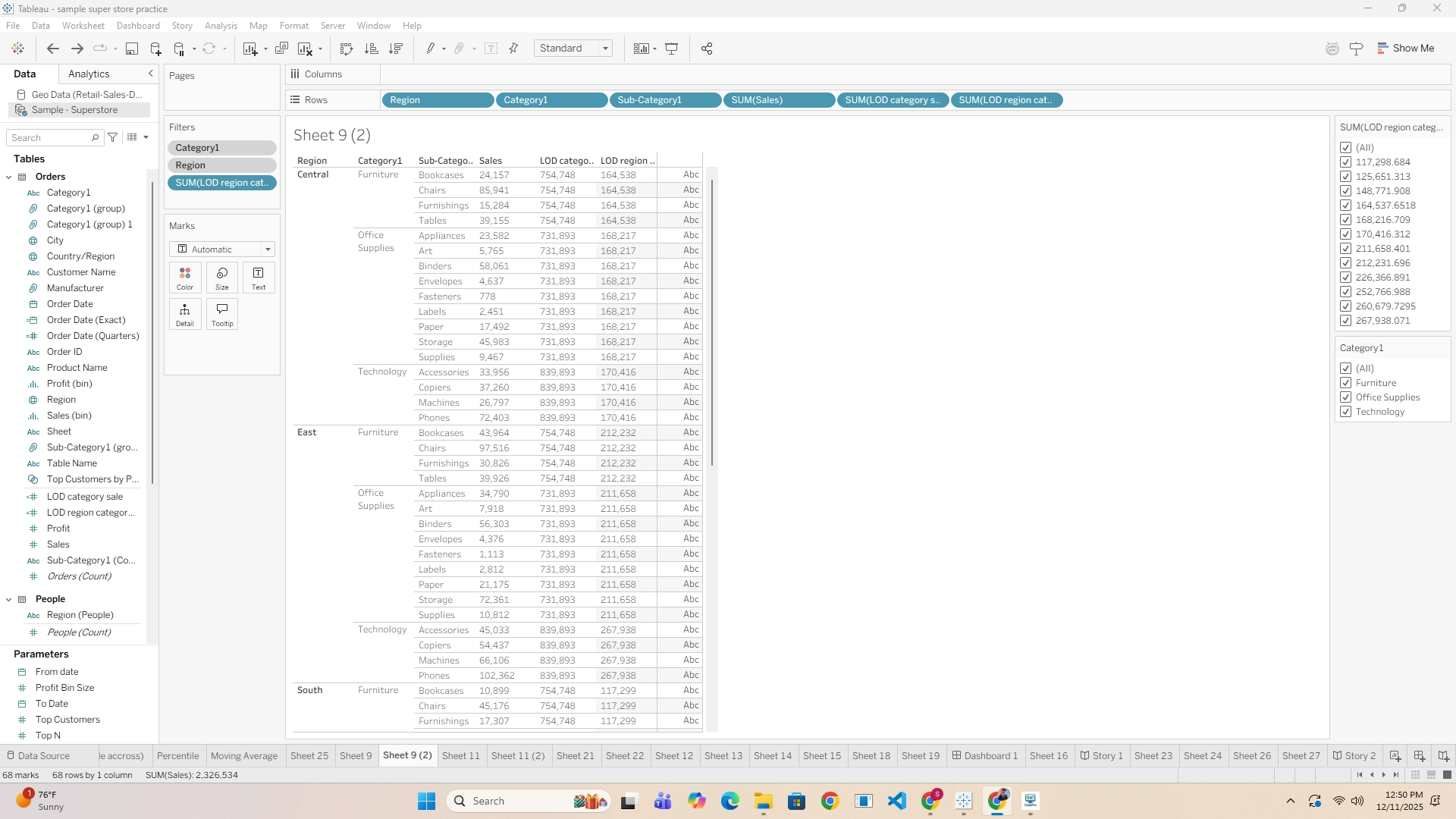Click the Swap Rows and Columns icon
1456x819 pixels.
pos(347,49)
